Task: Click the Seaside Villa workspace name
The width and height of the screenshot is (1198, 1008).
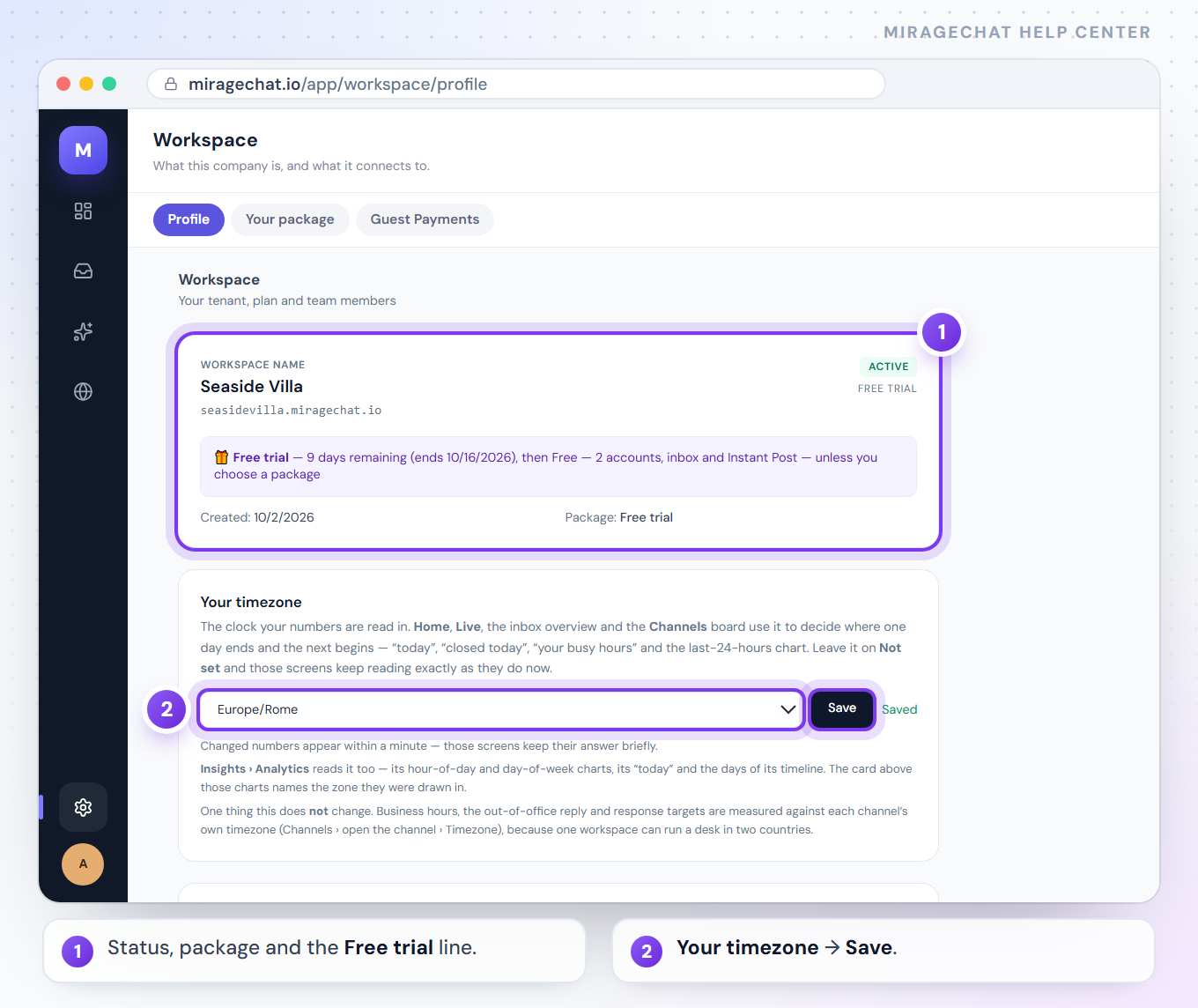Action: [252, 386]
